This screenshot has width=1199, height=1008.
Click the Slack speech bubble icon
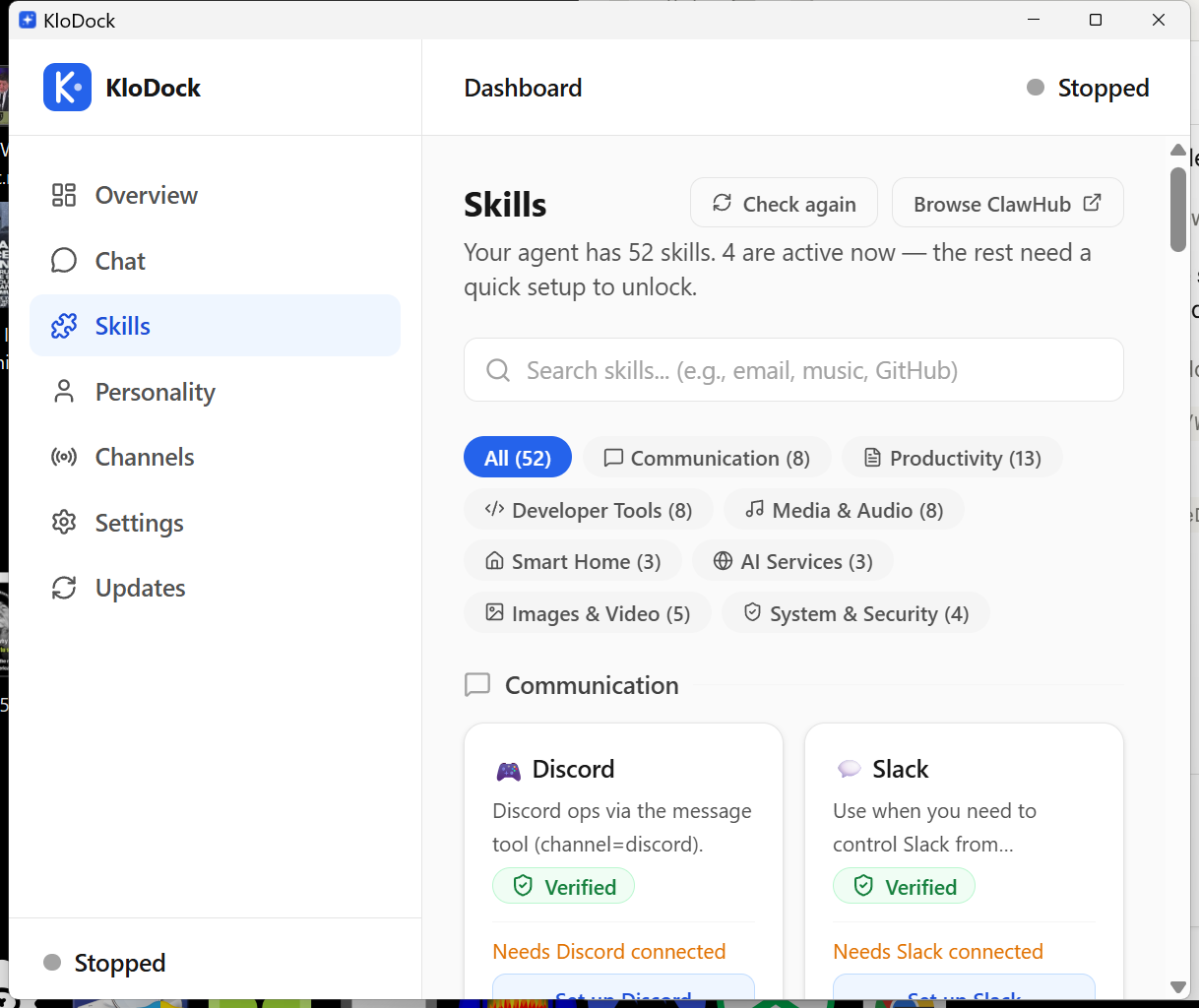pos(849,769)
